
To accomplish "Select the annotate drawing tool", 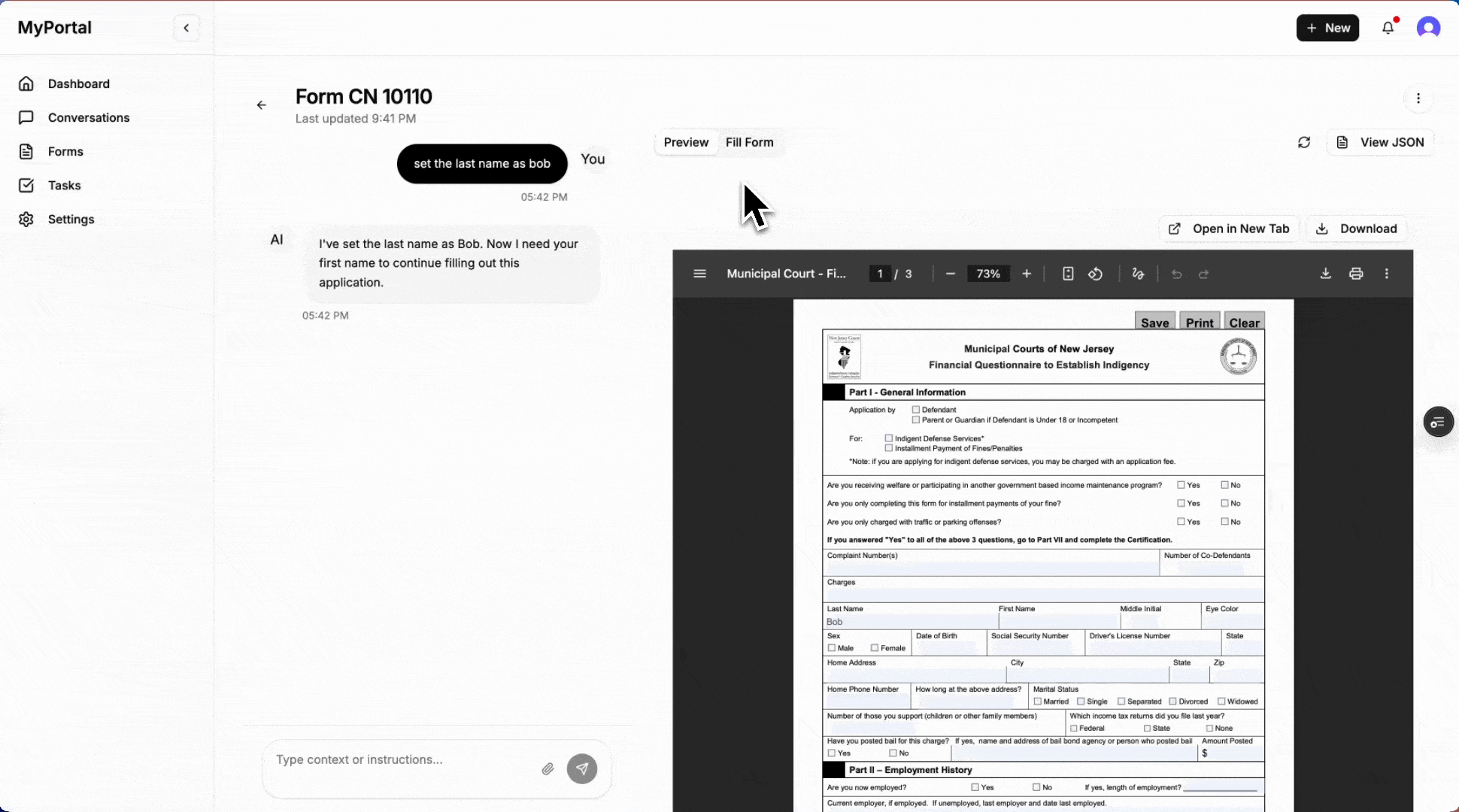I will (x=1137, y=274).
